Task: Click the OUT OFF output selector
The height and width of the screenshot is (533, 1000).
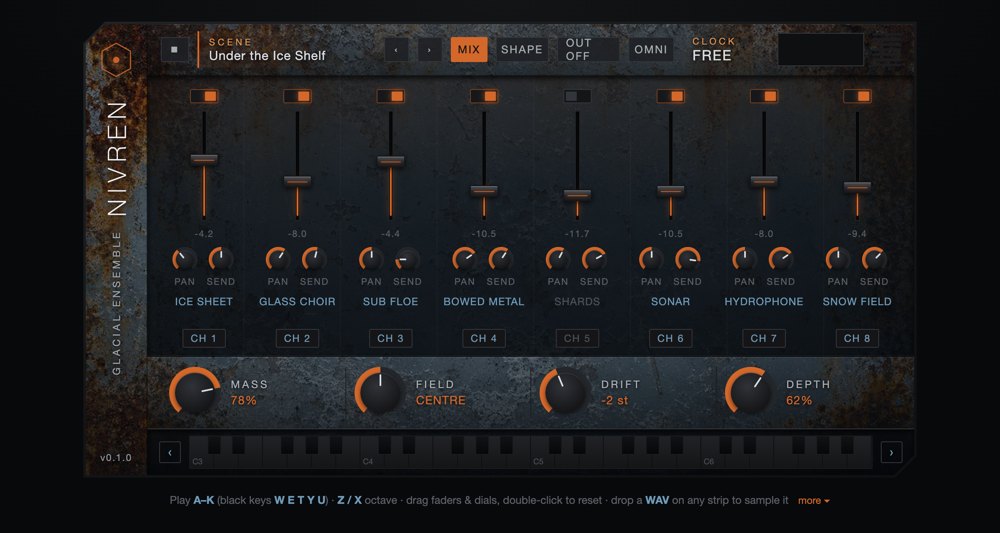Action: pyautogui.click(x=588, y=50)
